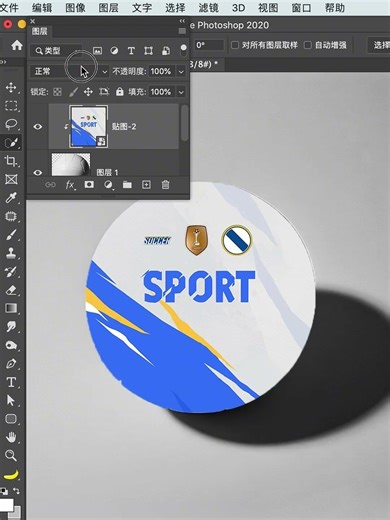Open the 滤镜 menu
Image resolution: width=390 pixels, height=520 pixels.
tap(208, 7)
